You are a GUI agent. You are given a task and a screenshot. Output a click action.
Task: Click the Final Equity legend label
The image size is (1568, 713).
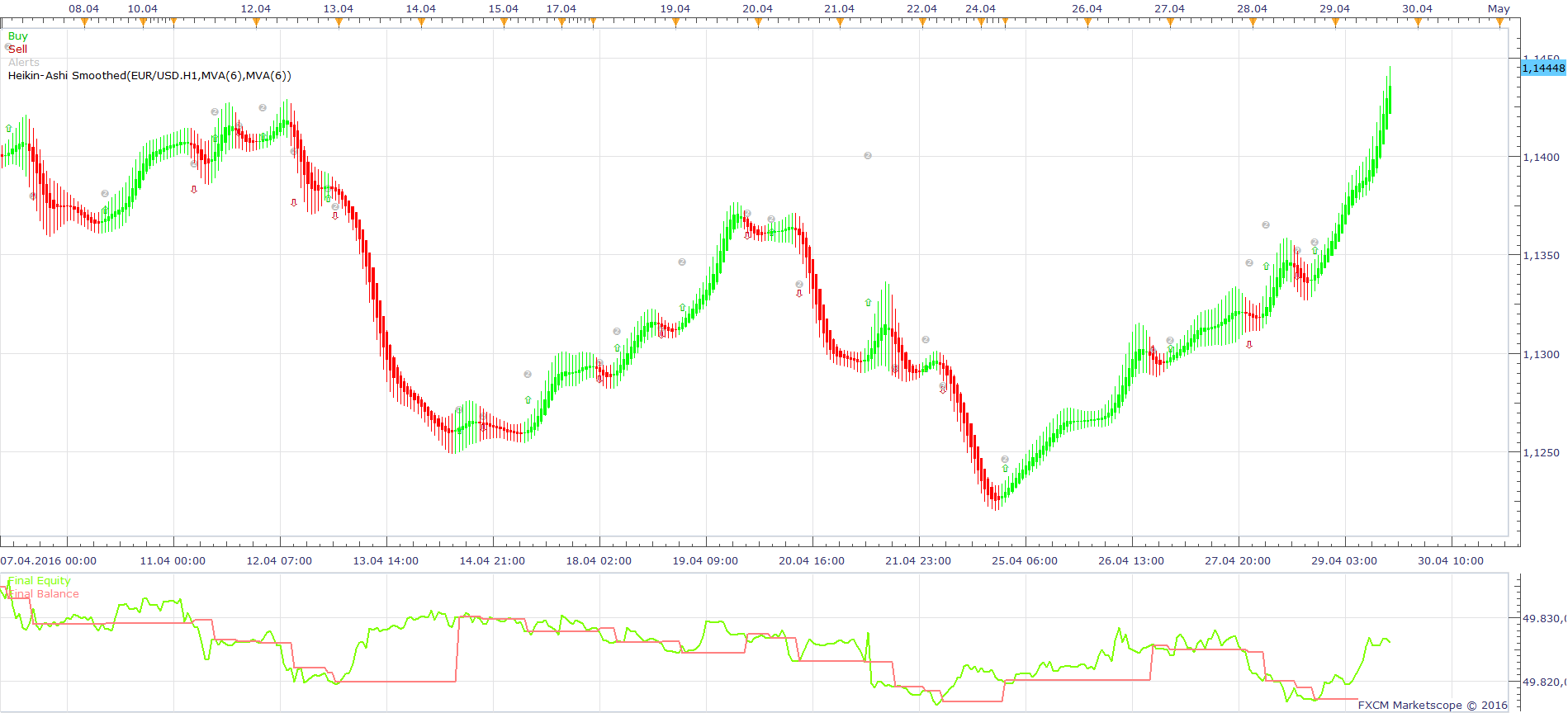39,581
